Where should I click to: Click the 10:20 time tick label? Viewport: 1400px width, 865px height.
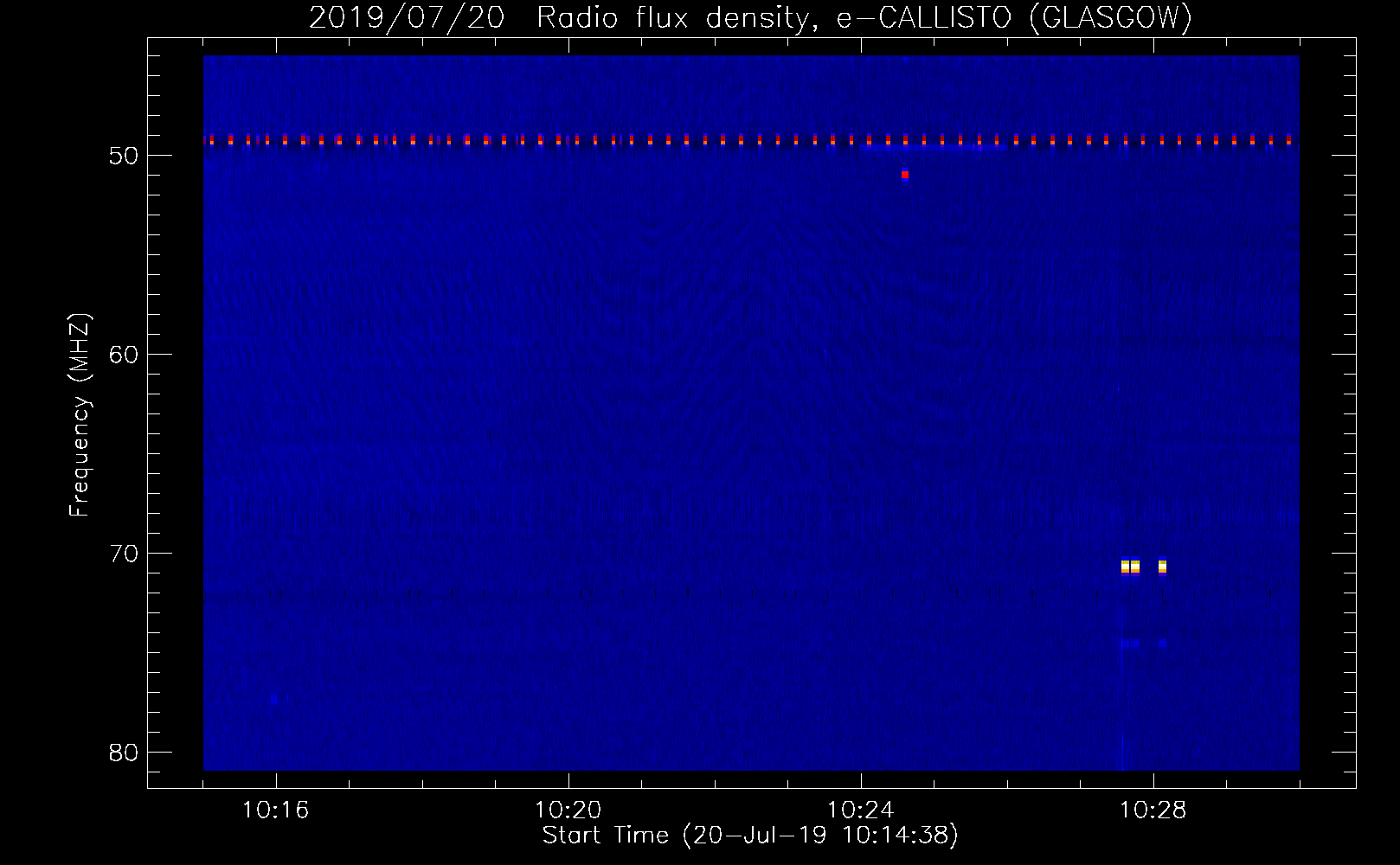(x=568, y=811)
